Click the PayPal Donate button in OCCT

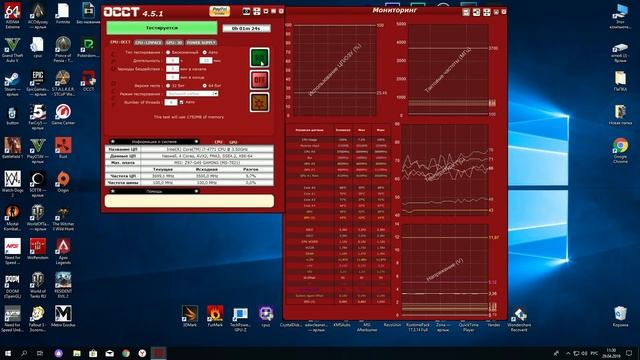pyautogui.click(x=220, y=11)
